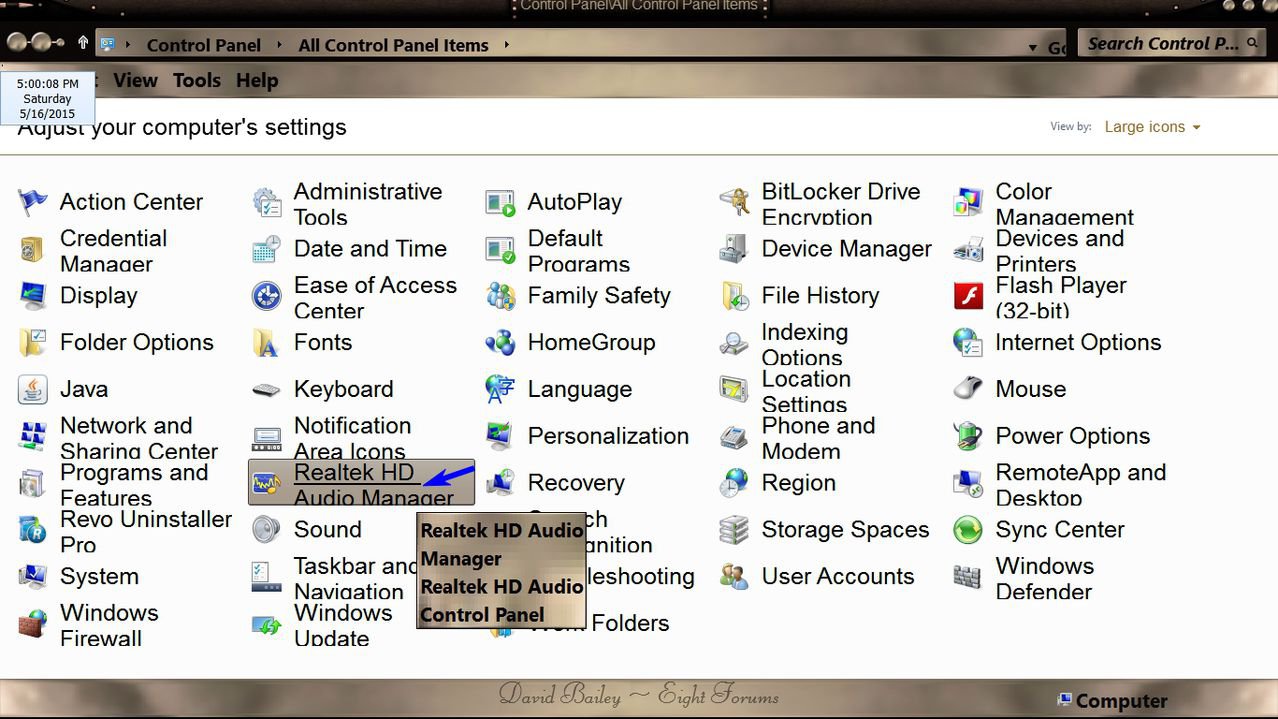Click the Indexing Options link
Image resolution: width=1278 pixels, height=719 pixels.
click(x=805, y=344)
